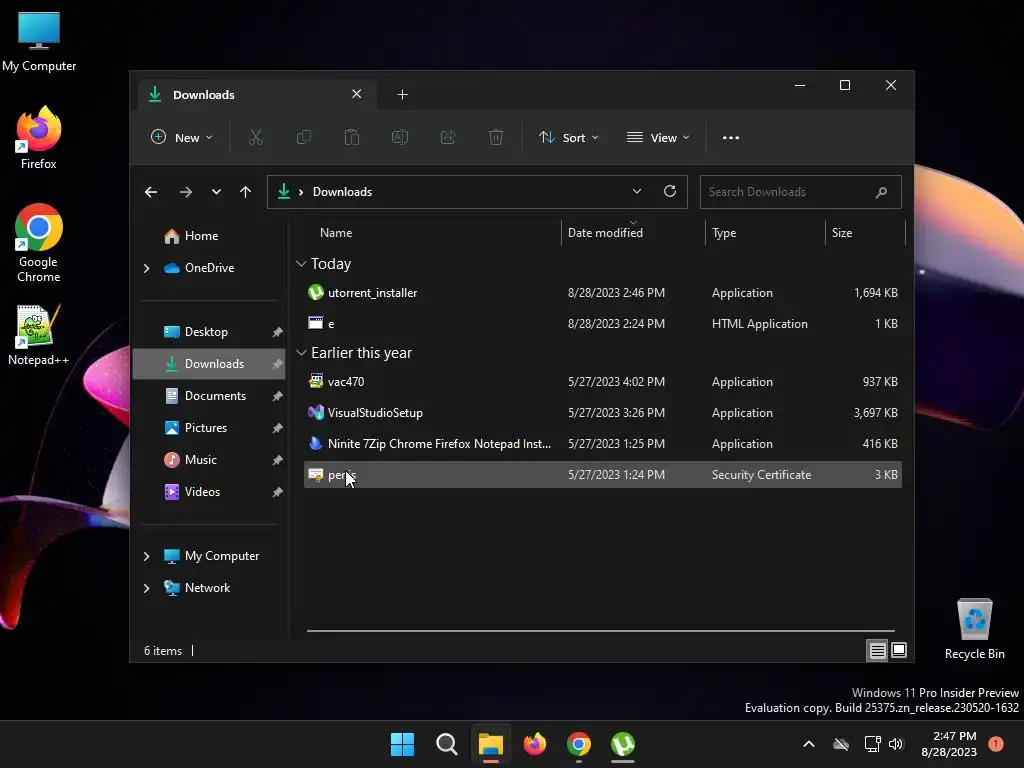Viewport: 1024px width, 768px height.
Task: Click Chrome icon on the taskbar
Action: [579, 744]
